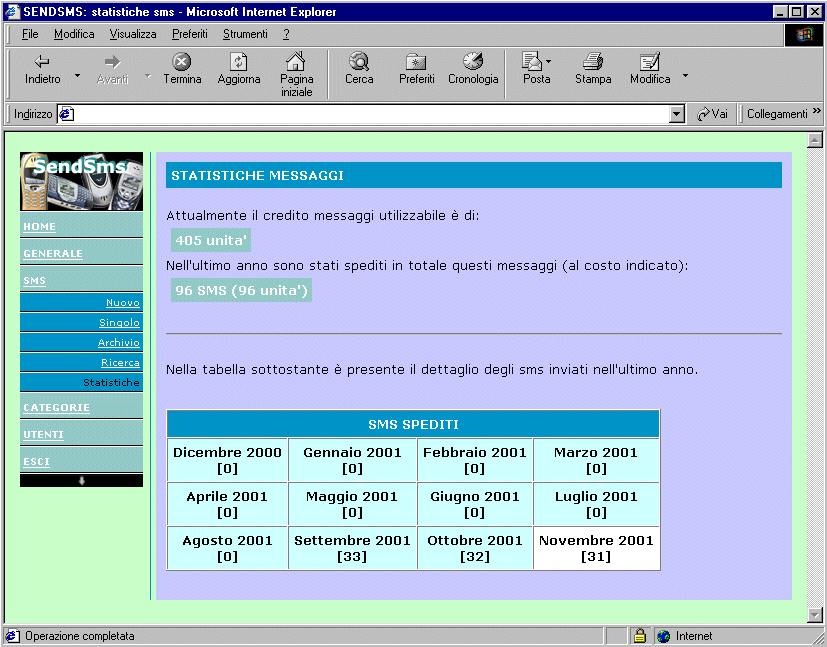
Task: Click 'Operazione completata' in status bar
Action: (x=80, y=636)
